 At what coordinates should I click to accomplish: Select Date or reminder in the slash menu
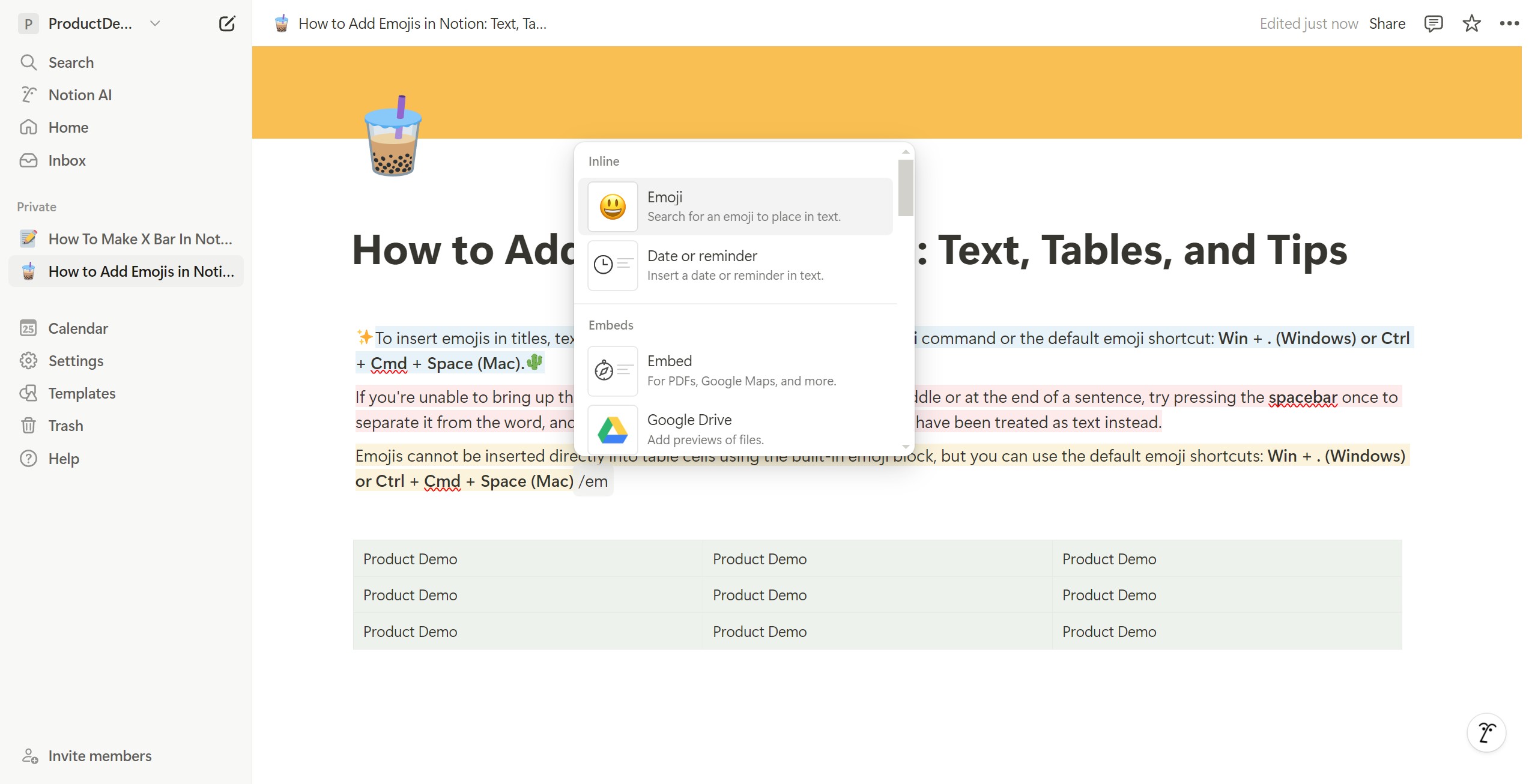pyautogui.click(x=735, y=265)
